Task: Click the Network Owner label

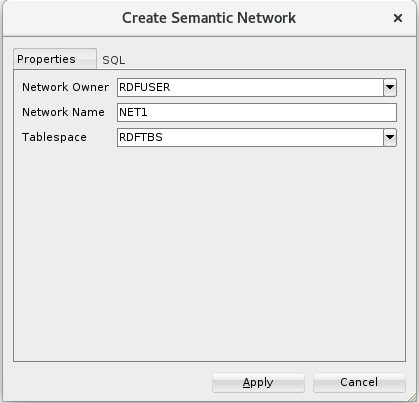Action: point(65,87)
